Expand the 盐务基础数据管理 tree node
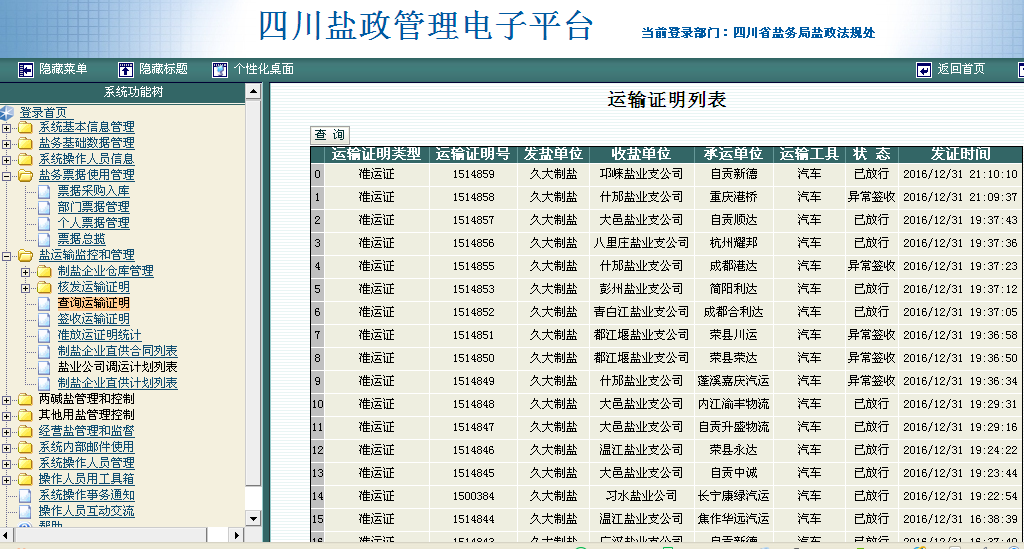 [x=7, y=143]
